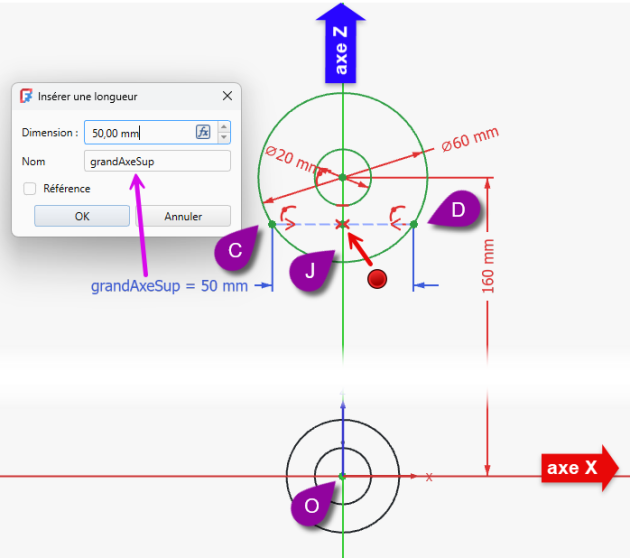
Task: Click the FreeCAD logo in dialog title
Action: click(x=27, y=97)
